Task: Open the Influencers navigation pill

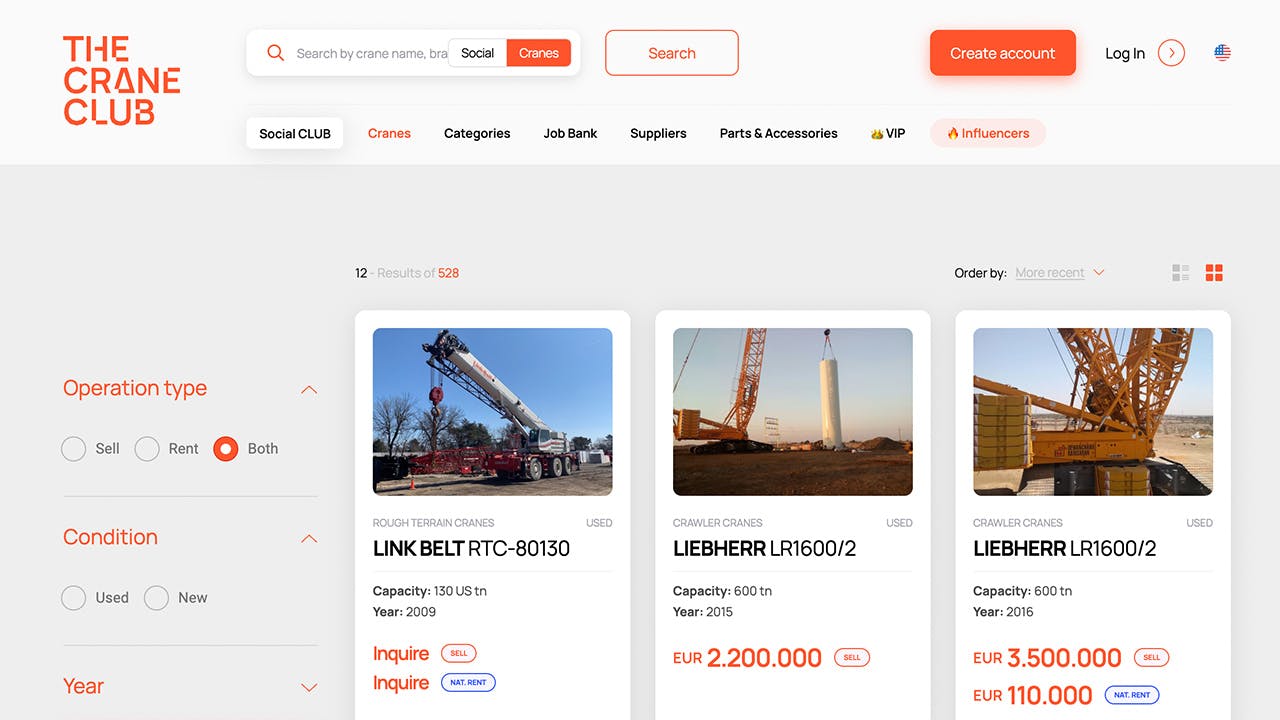Action: point(988,133)
